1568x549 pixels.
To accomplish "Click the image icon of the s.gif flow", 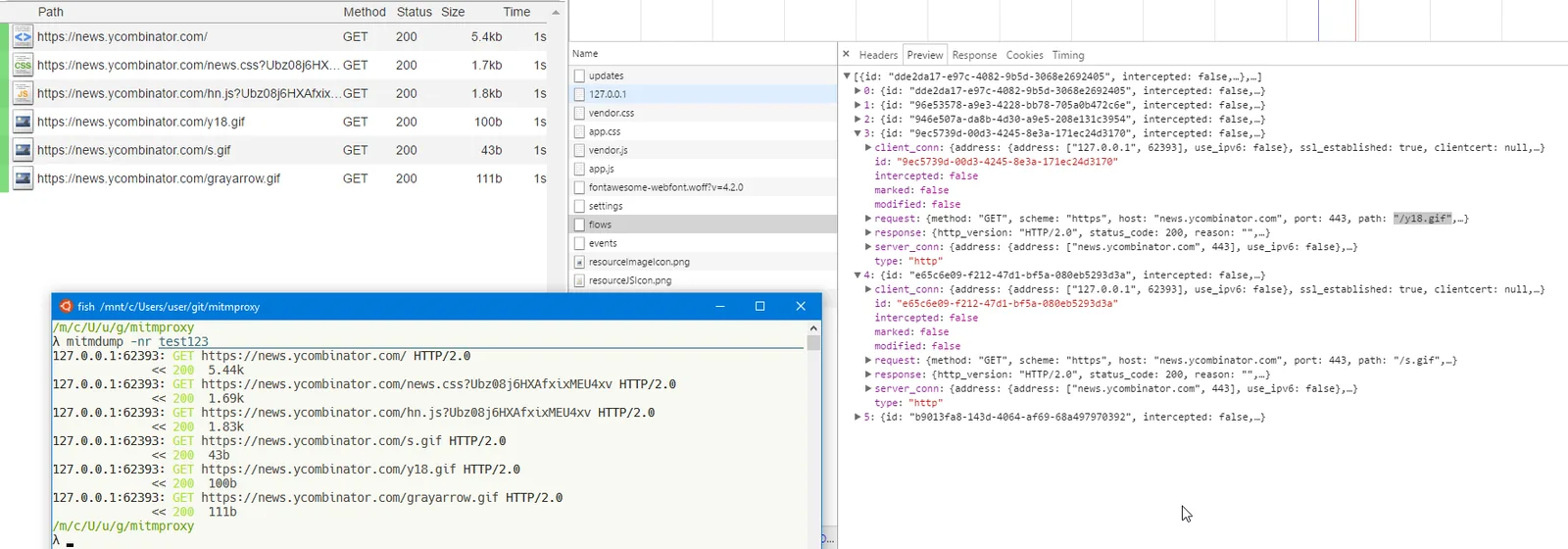I will pos(23,151).
